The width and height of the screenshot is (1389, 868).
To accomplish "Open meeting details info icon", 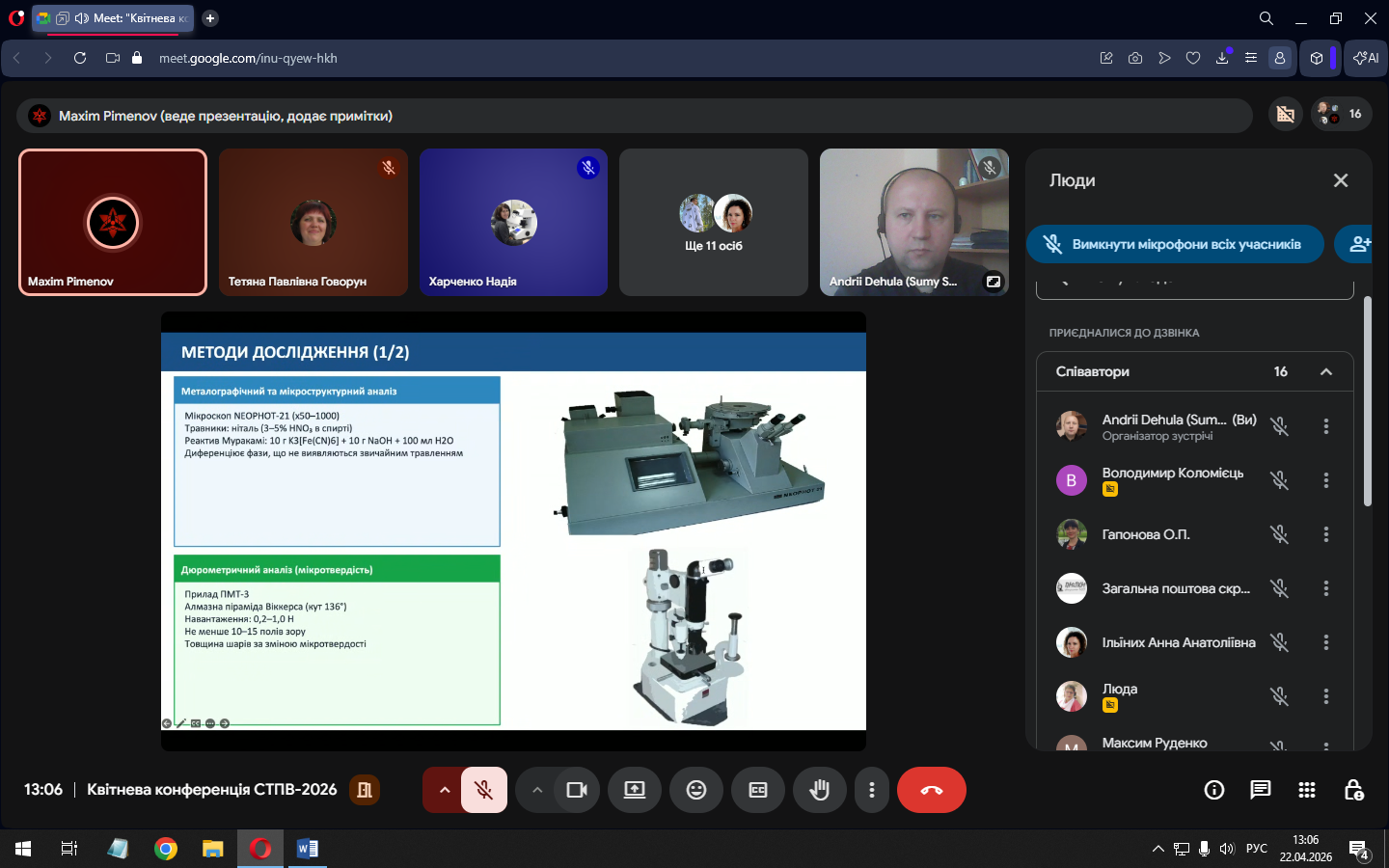I will pyautogui.click(x=1214, y=790).
